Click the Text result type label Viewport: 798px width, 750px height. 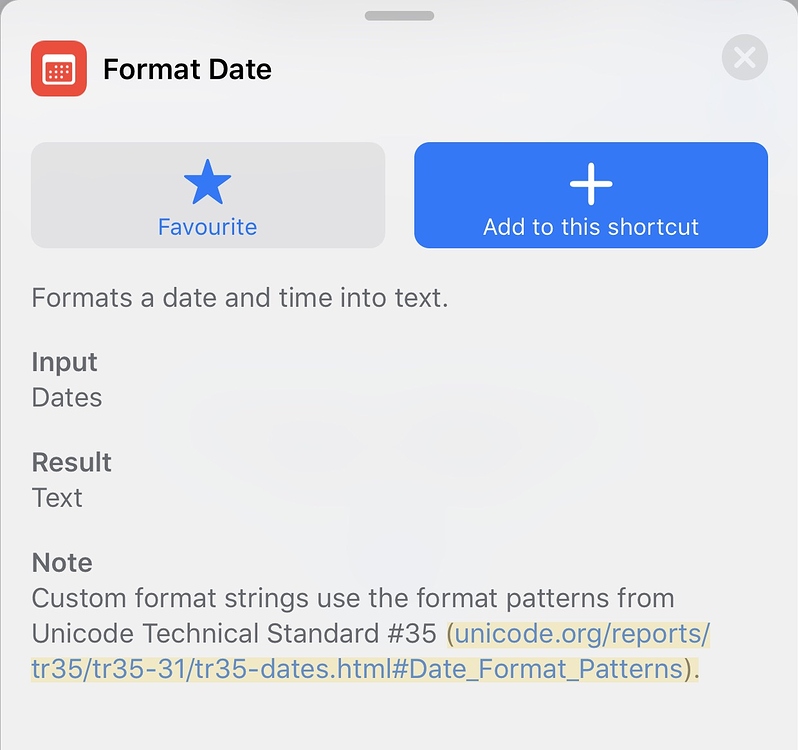click(x=57, y=498)
